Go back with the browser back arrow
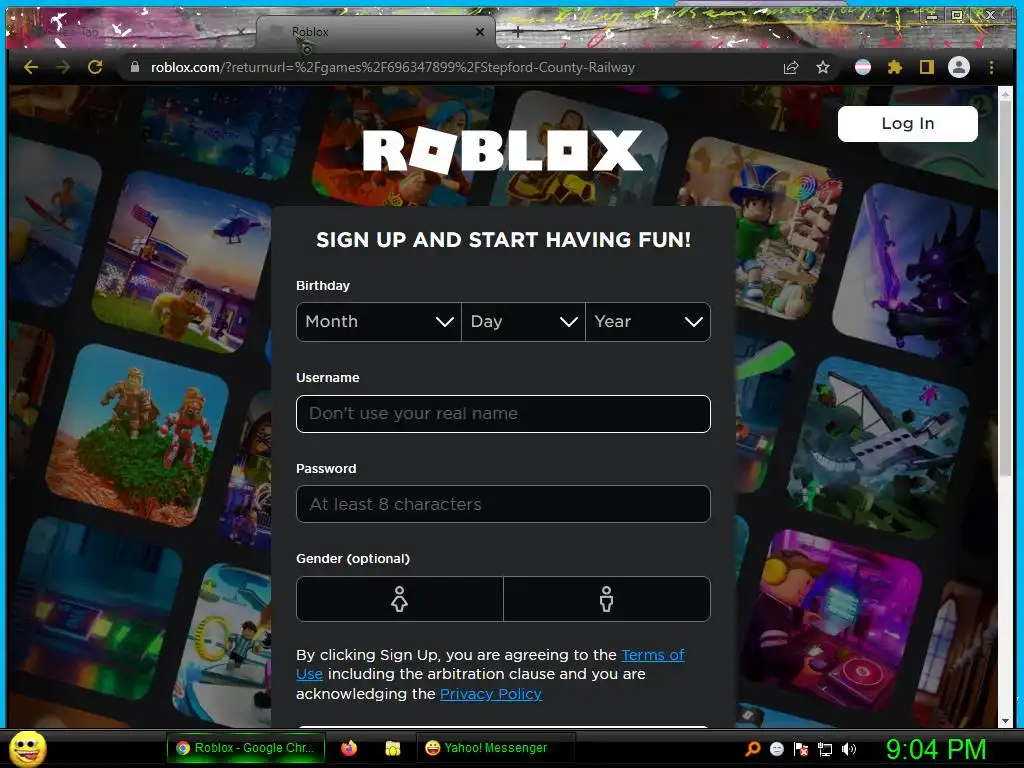Image resolution: width=1024 pixels, height=768 pixels. 31,67
